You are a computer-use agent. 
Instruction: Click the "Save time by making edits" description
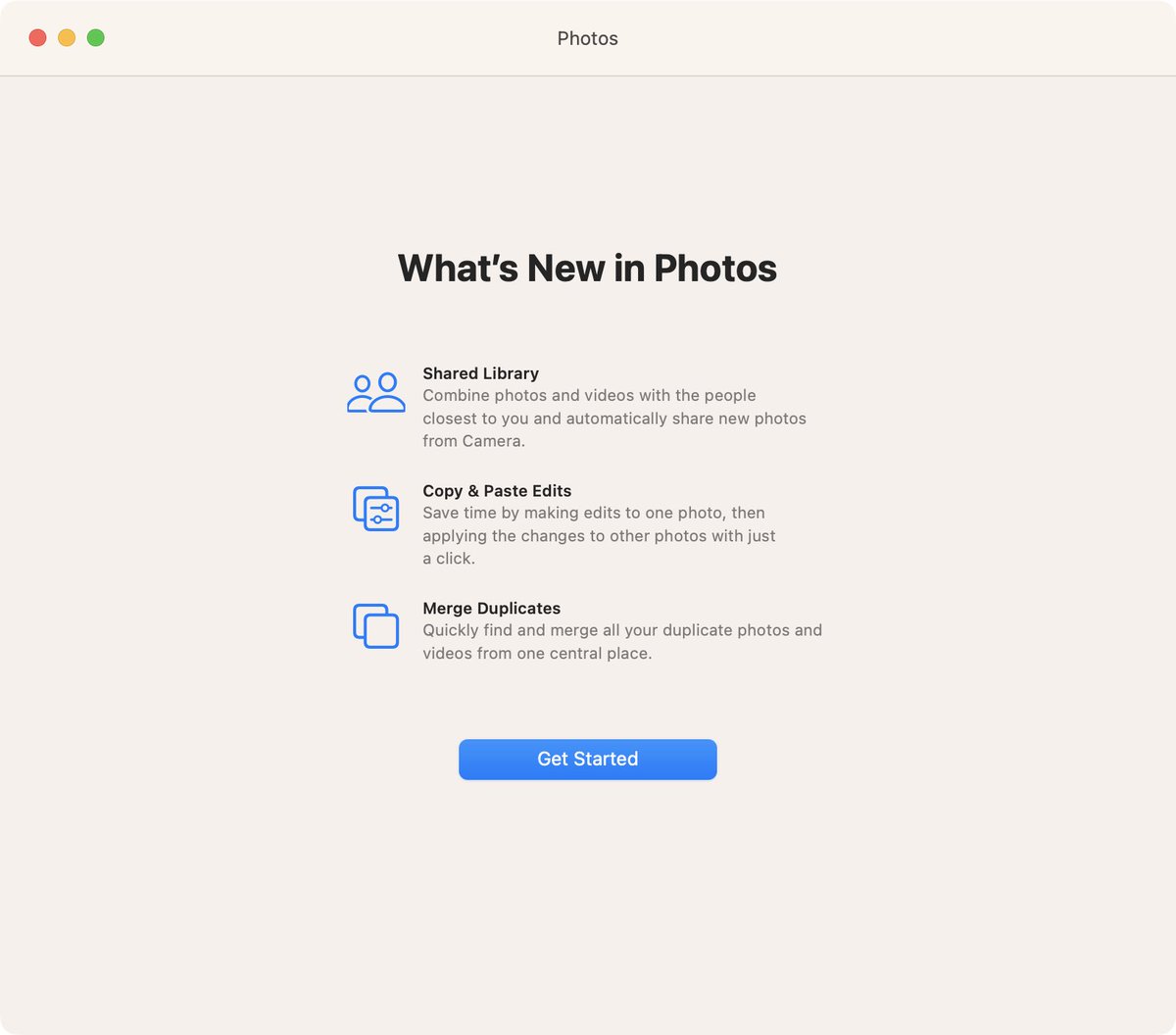point(599,536)
